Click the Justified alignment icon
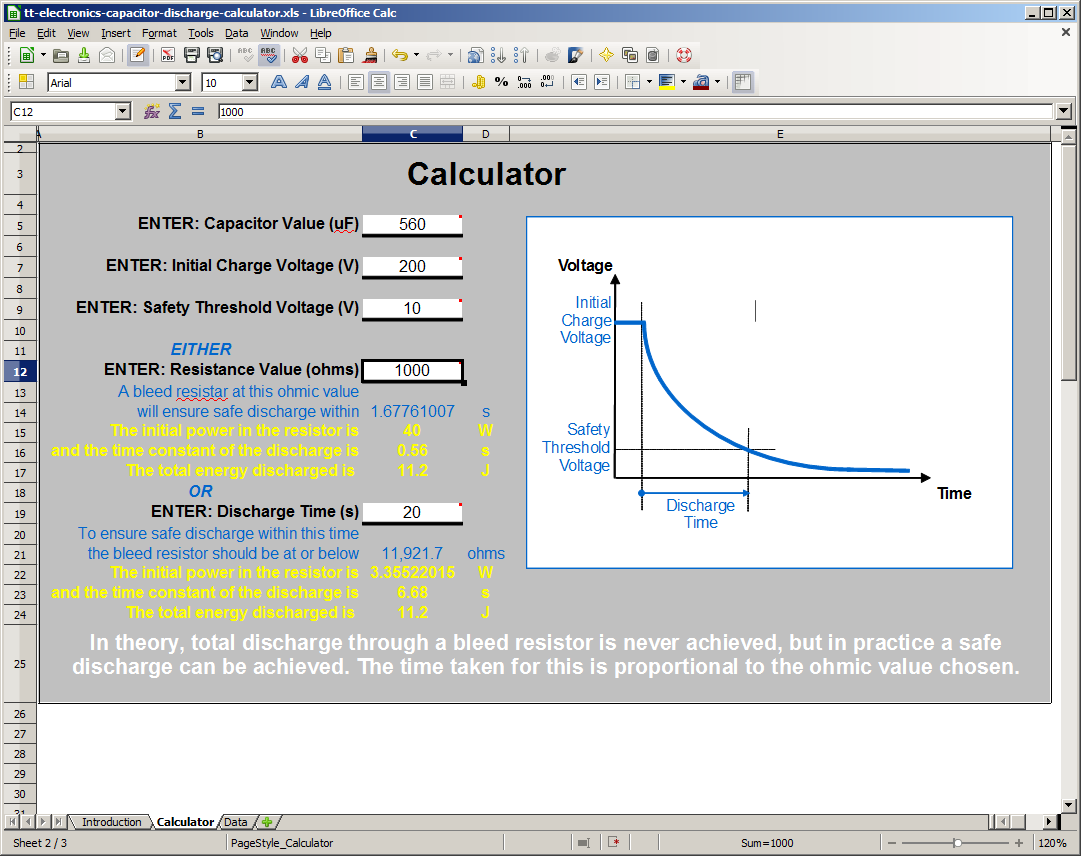This screenshot has height=856, width=1081. pyautogui.click(x=425, y=82)
